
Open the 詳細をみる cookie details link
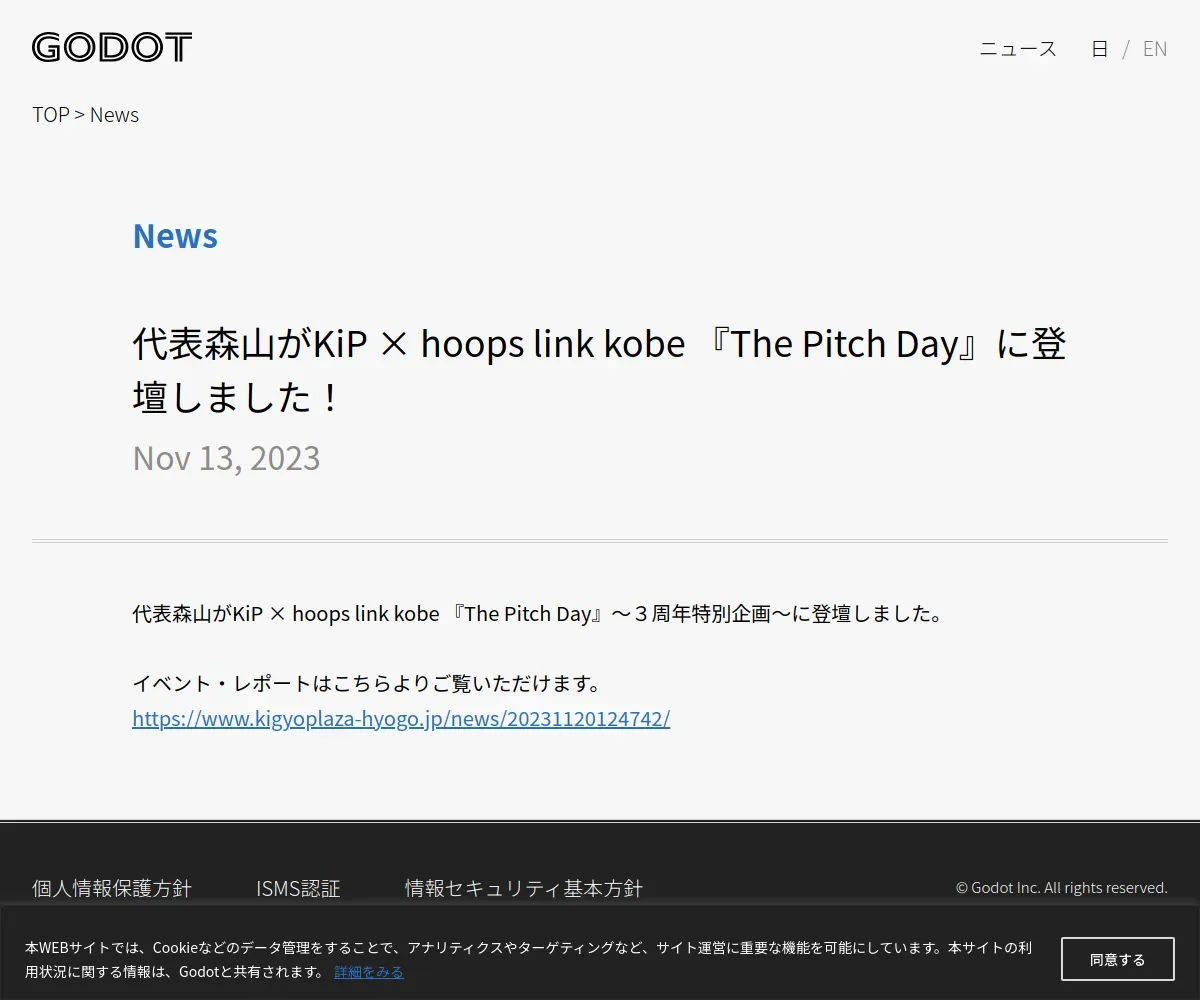coord(369,972)
